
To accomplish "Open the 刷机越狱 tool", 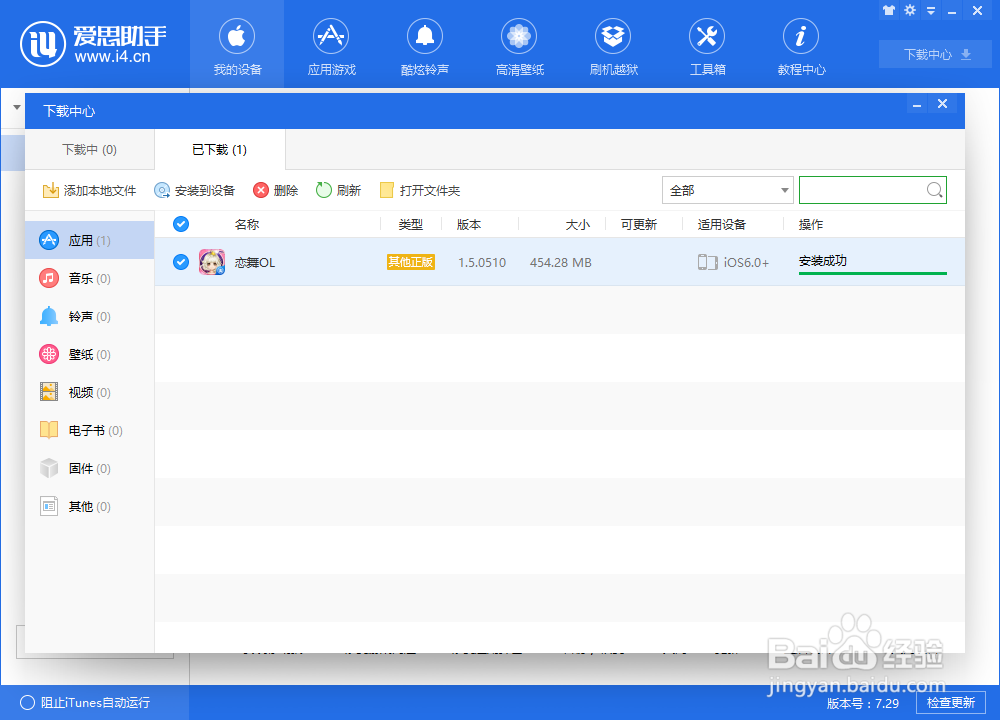I will [612, 44].
